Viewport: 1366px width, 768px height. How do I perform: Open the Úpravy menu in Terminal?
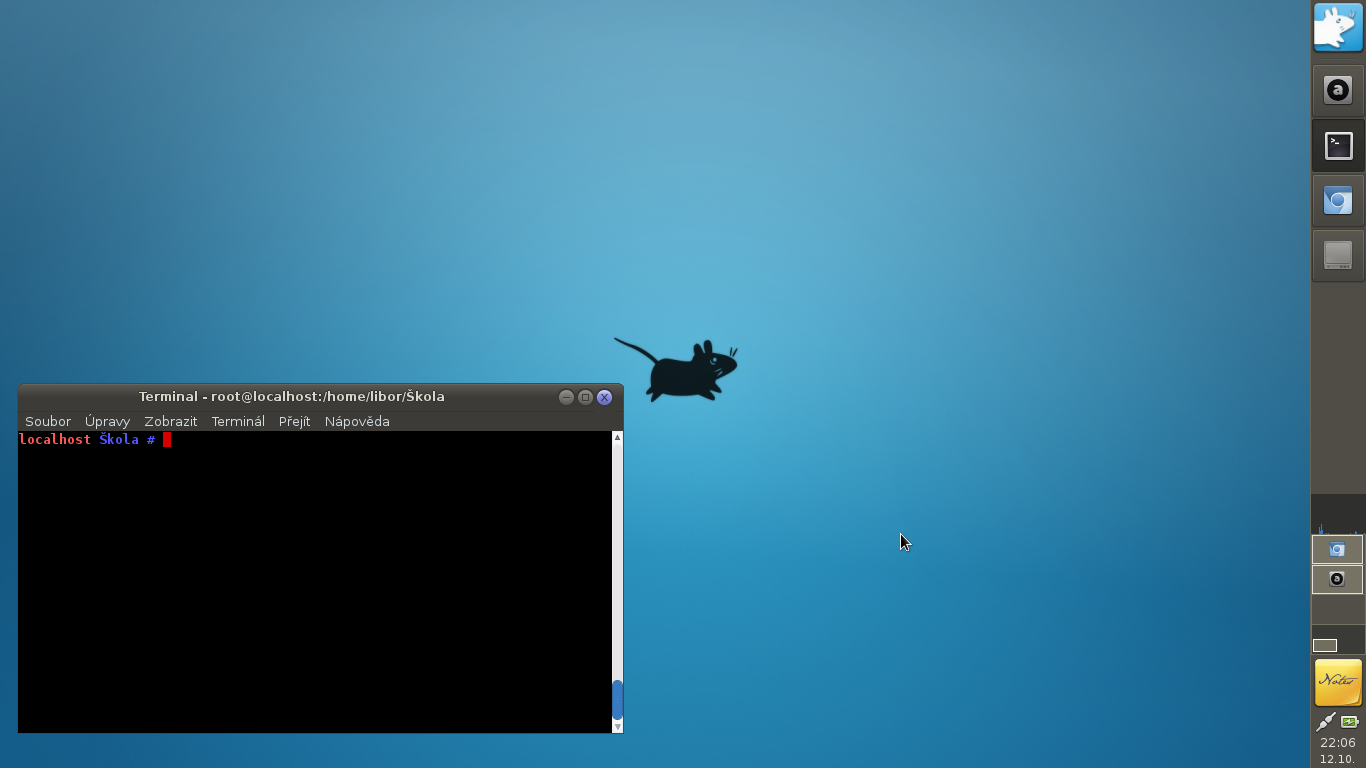pos(107,422)
